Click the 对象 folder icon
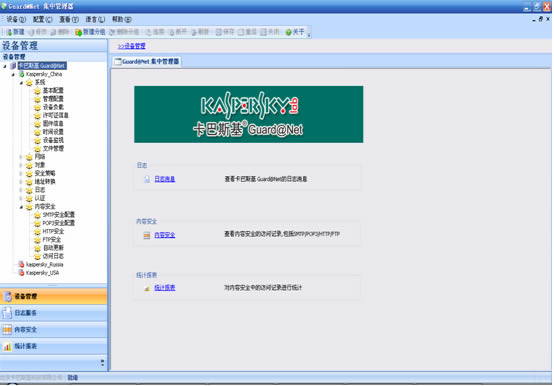The image size is (554, 386). click(29, 165)
